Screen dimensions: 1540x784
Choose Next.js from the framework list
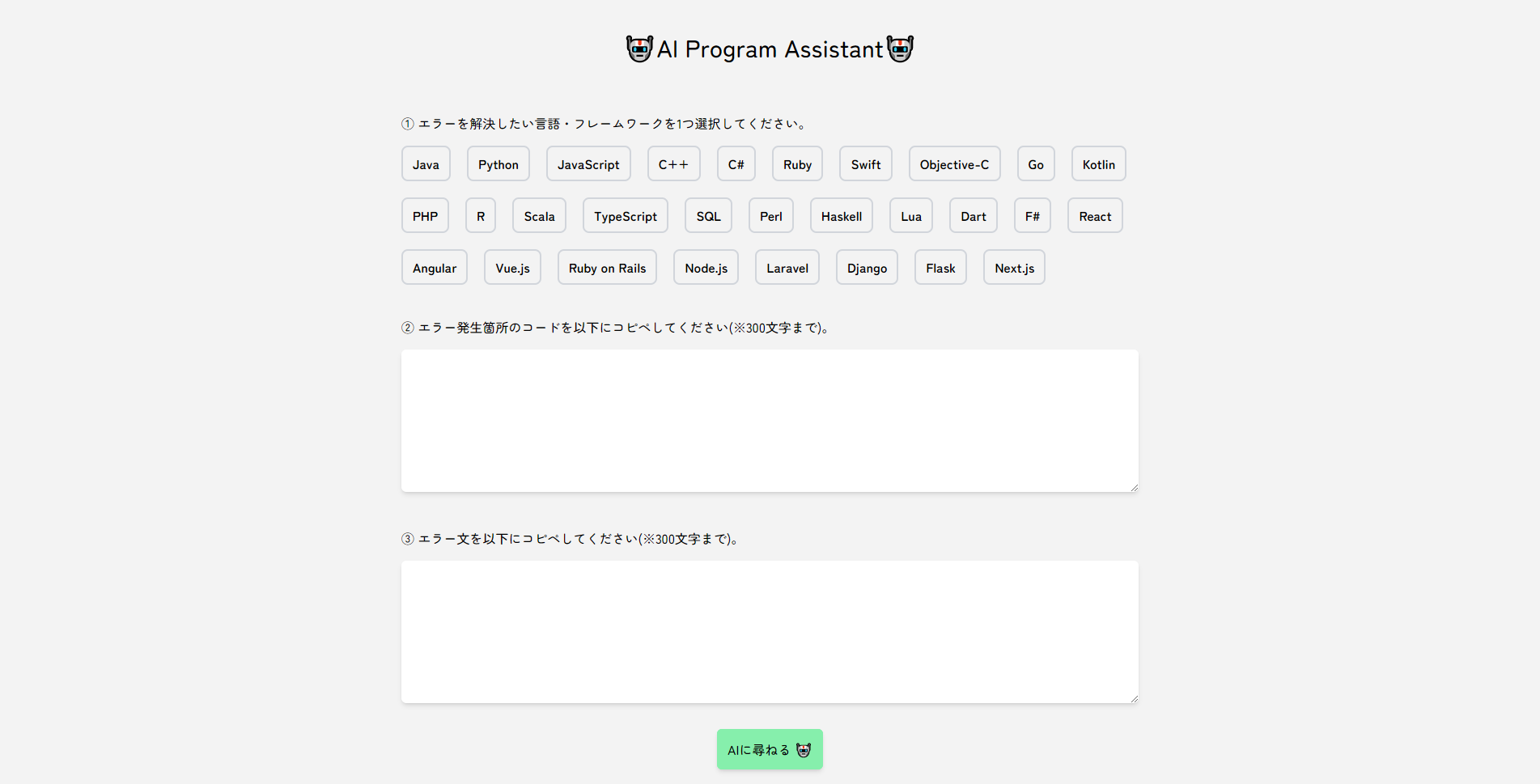pyautogui.click(x=1014, y=268)
